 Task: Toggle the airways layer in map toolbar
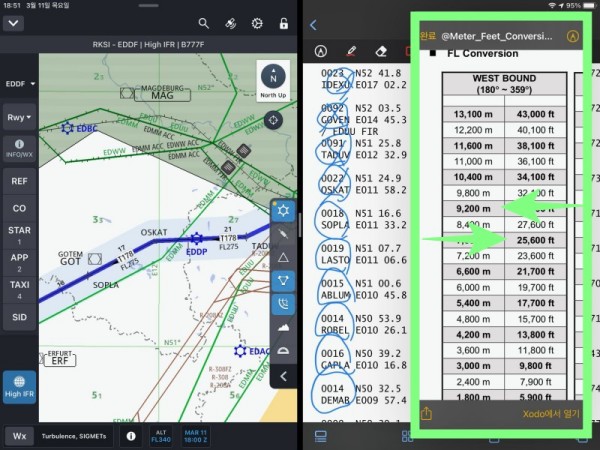[x=285, y=280]
